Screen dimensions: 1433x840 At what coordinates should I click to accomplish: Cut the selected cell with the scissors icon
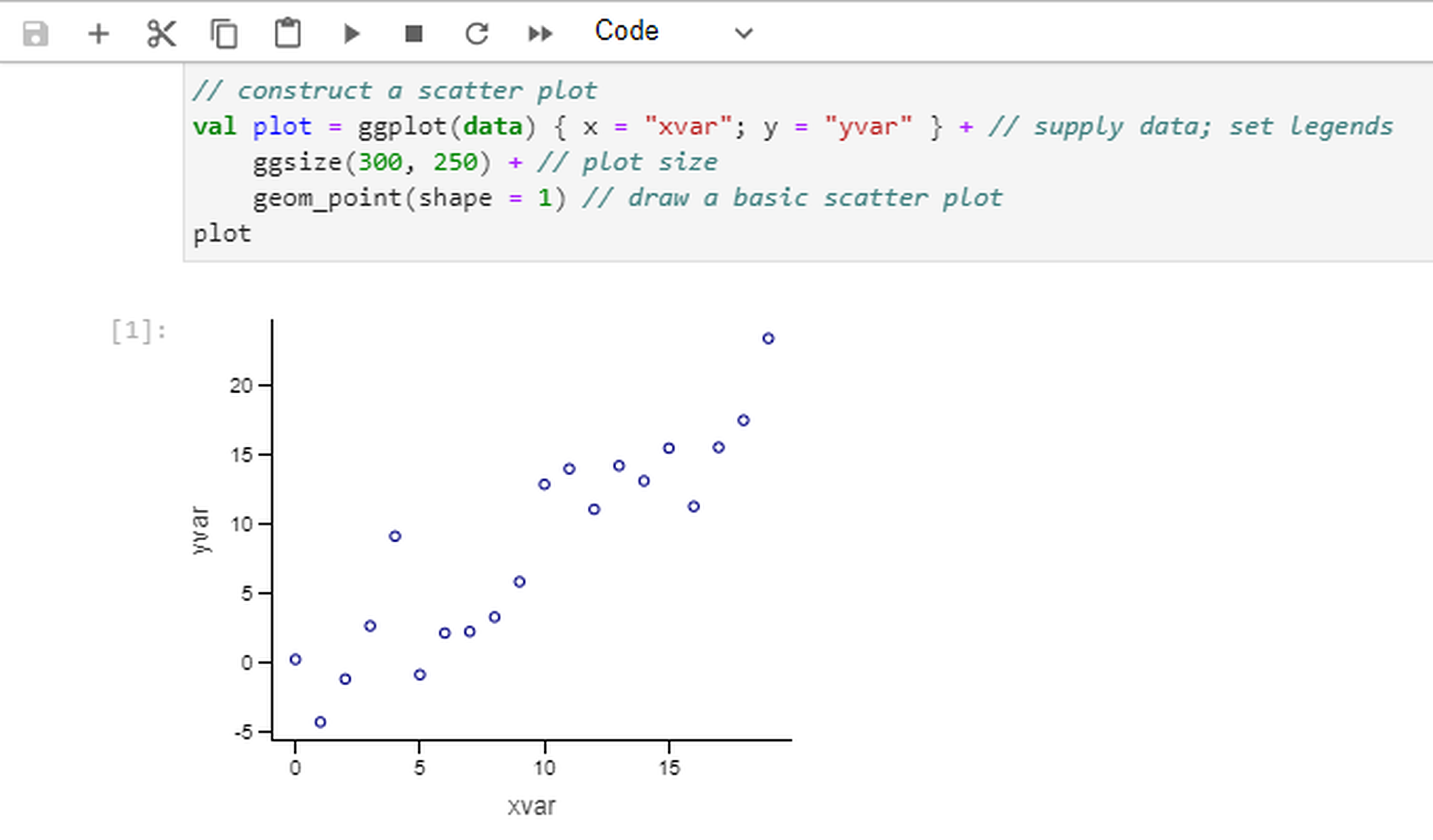click(161, 34)
